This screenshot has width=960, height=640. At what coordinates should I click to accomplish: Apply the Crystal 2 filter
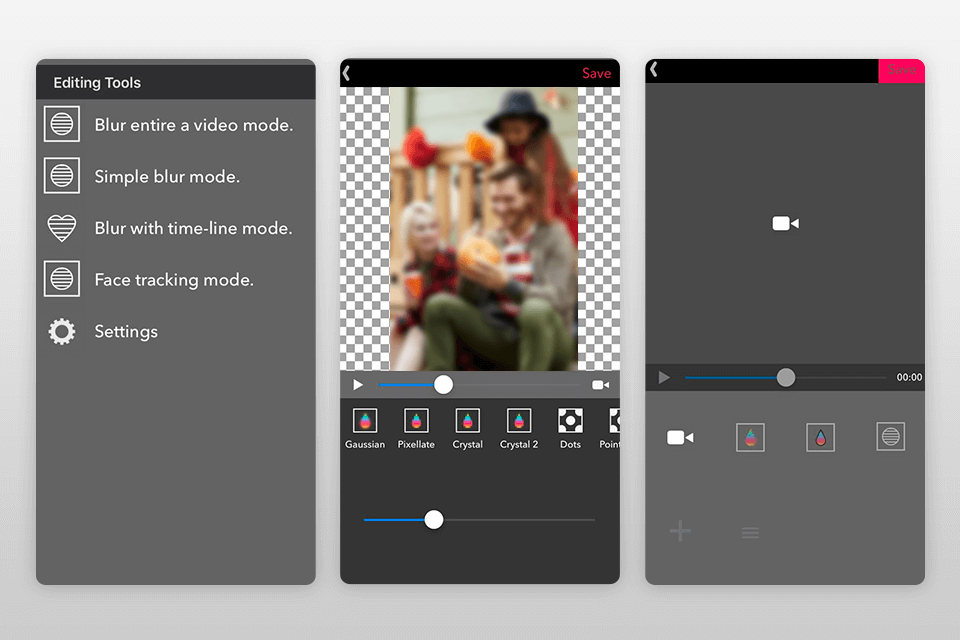519,426
